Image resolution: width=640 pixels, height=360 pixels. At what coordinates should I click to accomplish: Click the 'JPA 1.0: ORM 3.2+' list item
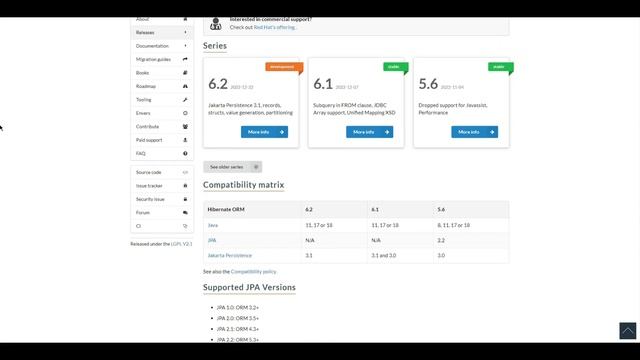238,308
